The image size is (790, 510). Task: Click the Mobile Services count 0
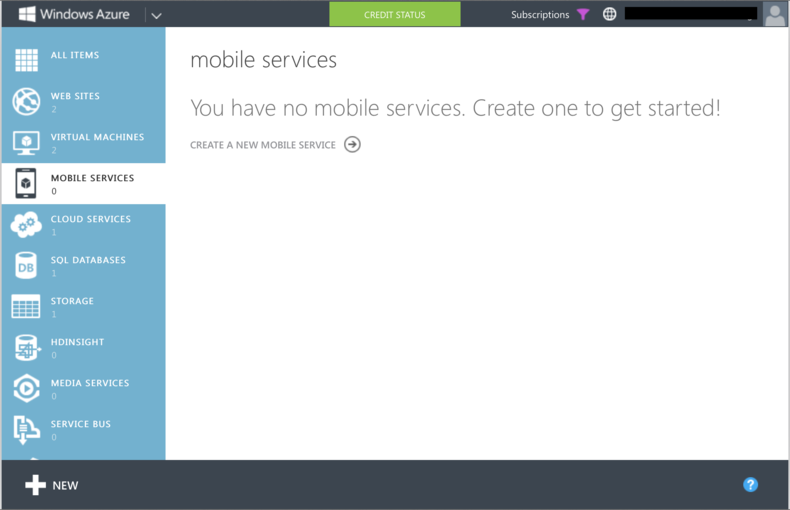tap(54, 192)
